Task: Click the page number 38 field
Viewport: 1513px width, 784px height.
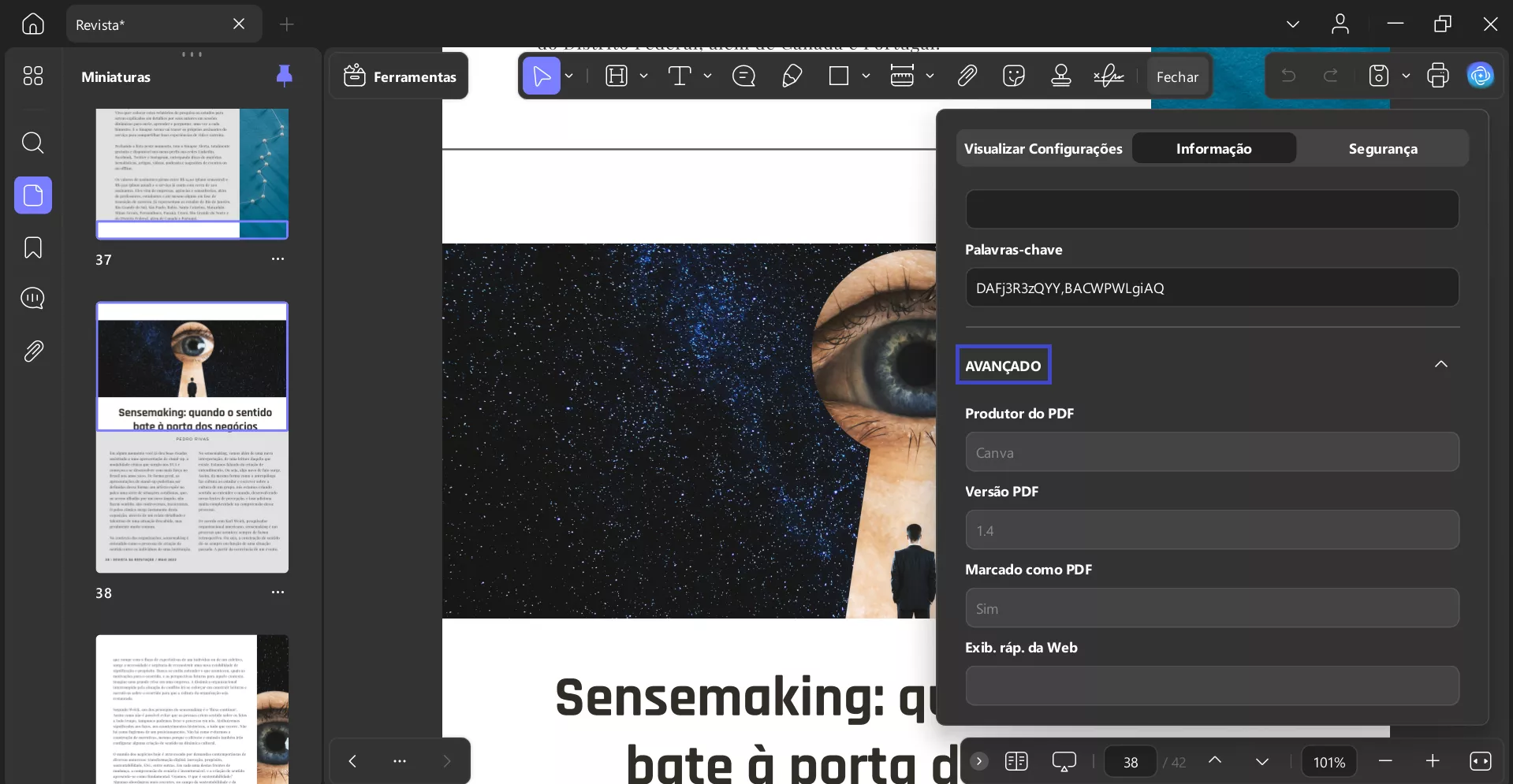Action: point(1130,762)
